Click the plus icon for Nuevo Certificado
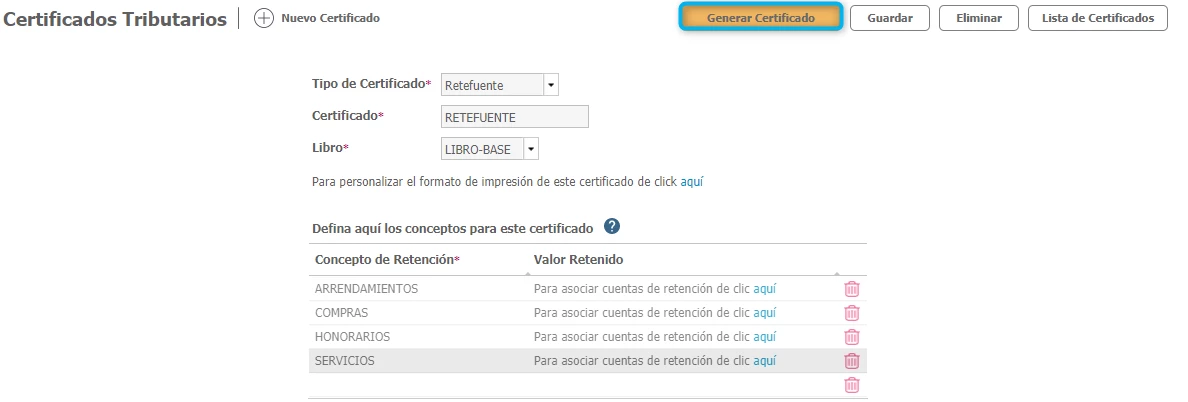 tap(264, 18)
